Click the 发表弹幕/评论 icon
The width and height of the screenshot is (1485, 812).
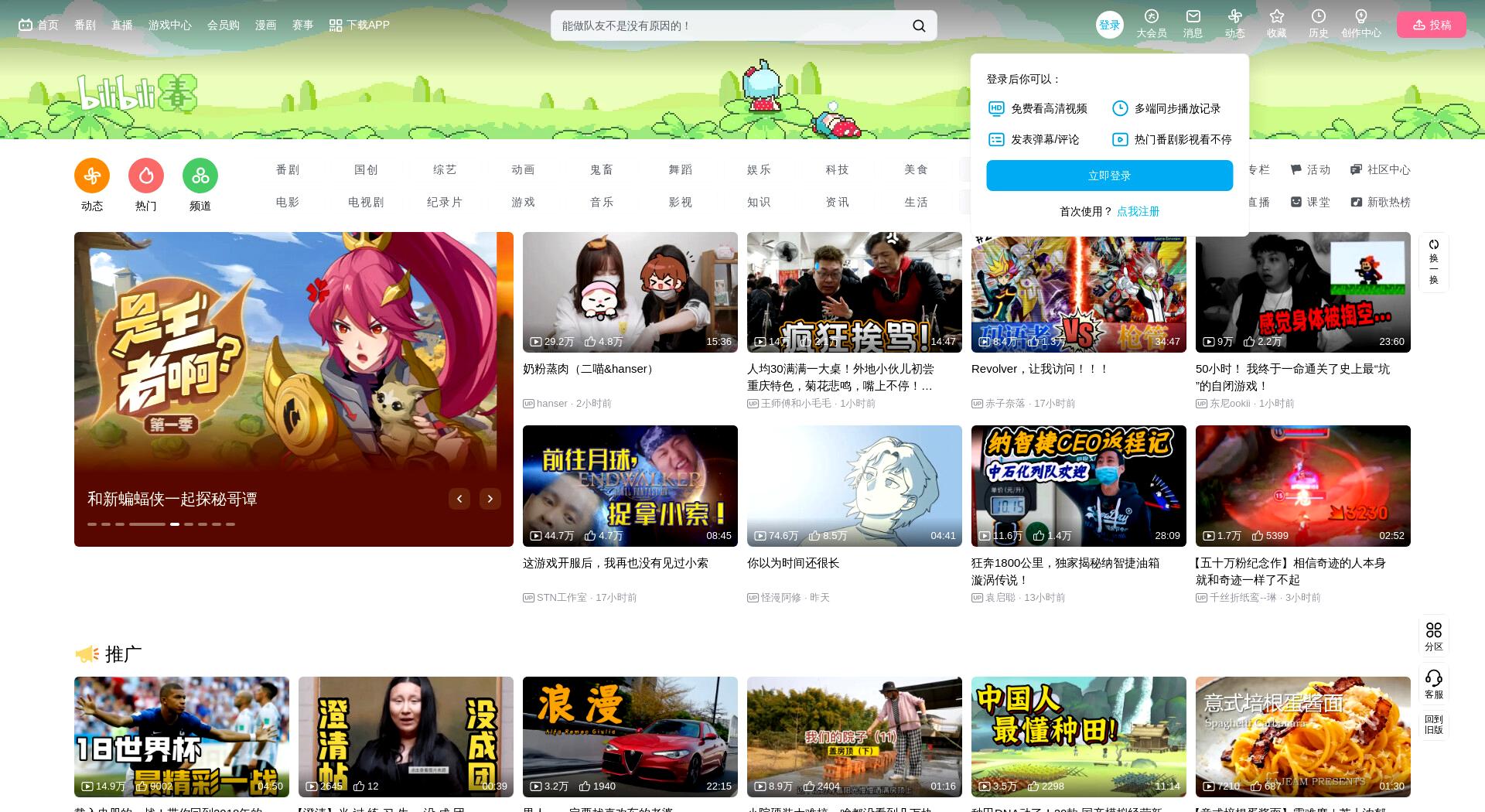[x=996, y=139]
